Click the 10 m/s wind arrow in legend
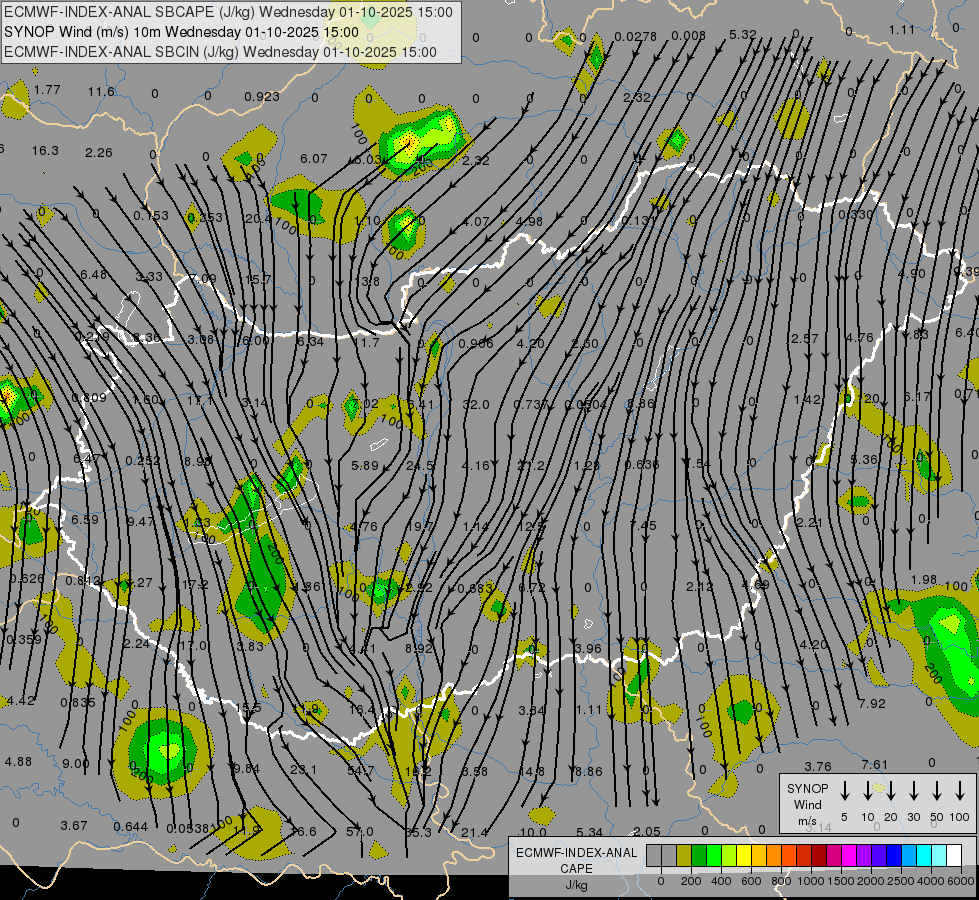The image size is (979, 900). click(867, 791)
